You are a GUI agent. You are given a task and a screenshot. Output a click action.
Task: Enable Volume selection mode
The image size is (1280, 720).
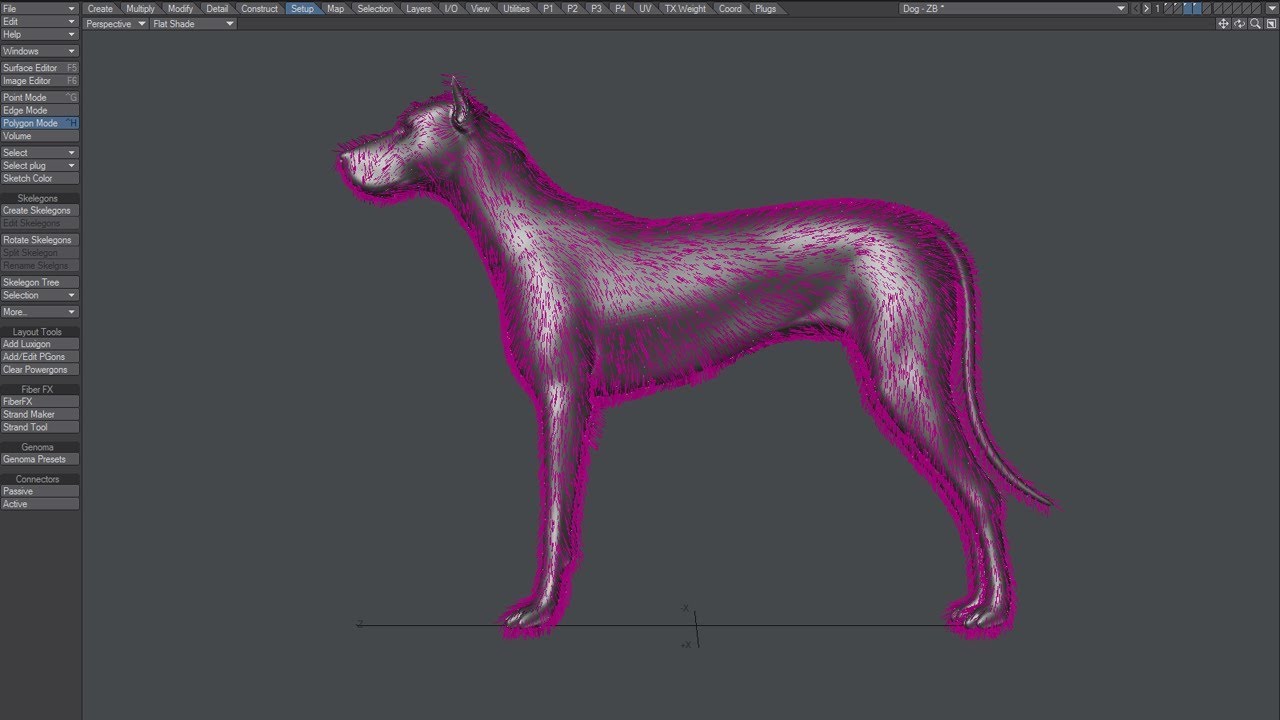(x=40, y=136)
